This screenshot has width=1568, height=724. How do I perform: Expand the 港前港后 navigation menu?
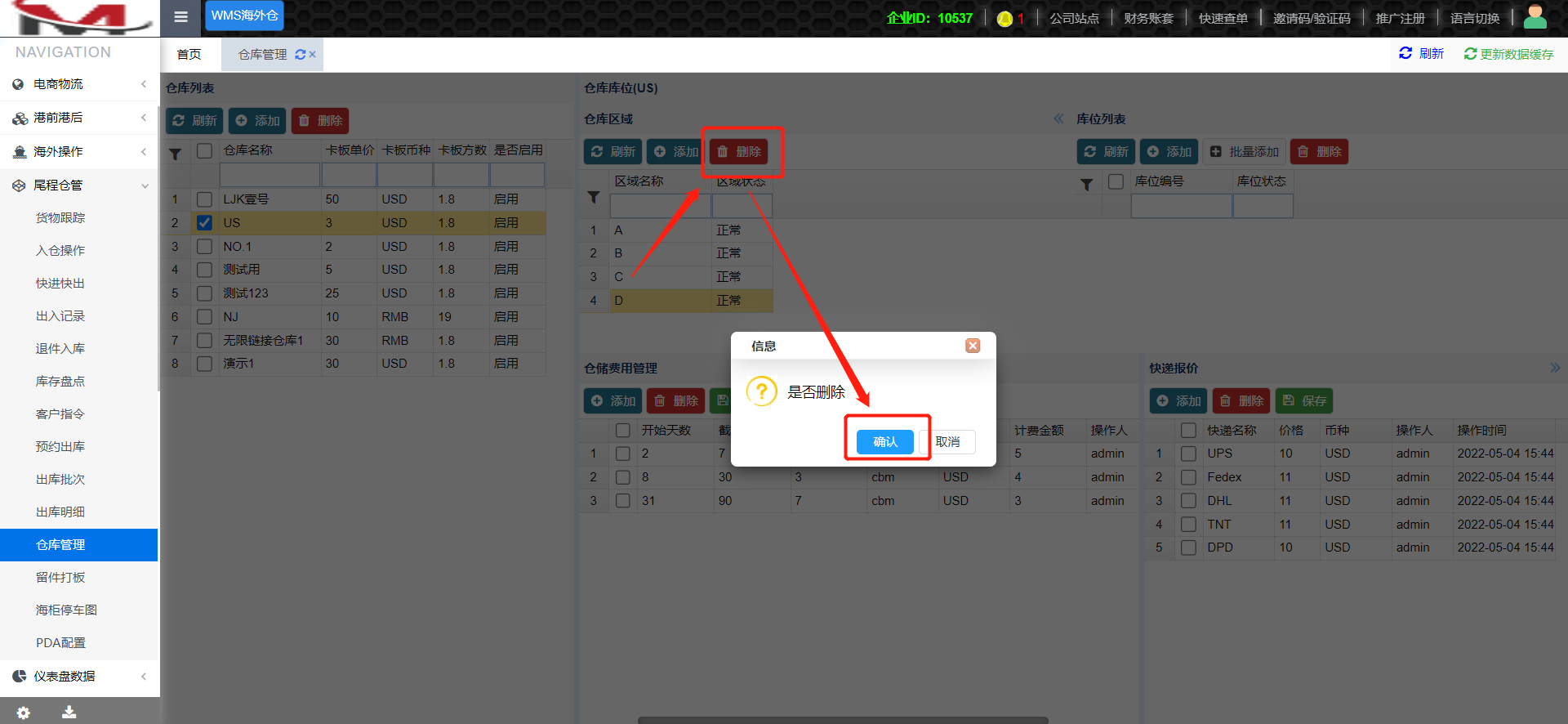[x=79, y=118]
